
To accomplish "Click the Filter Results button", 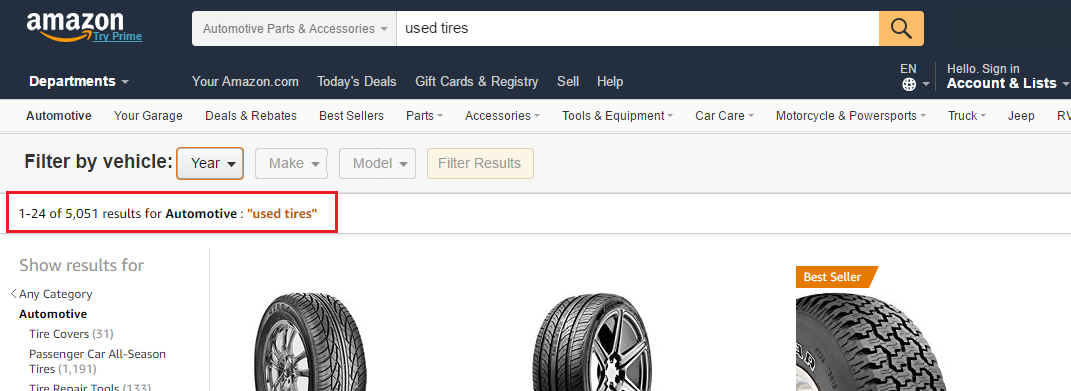I will 480,163.
